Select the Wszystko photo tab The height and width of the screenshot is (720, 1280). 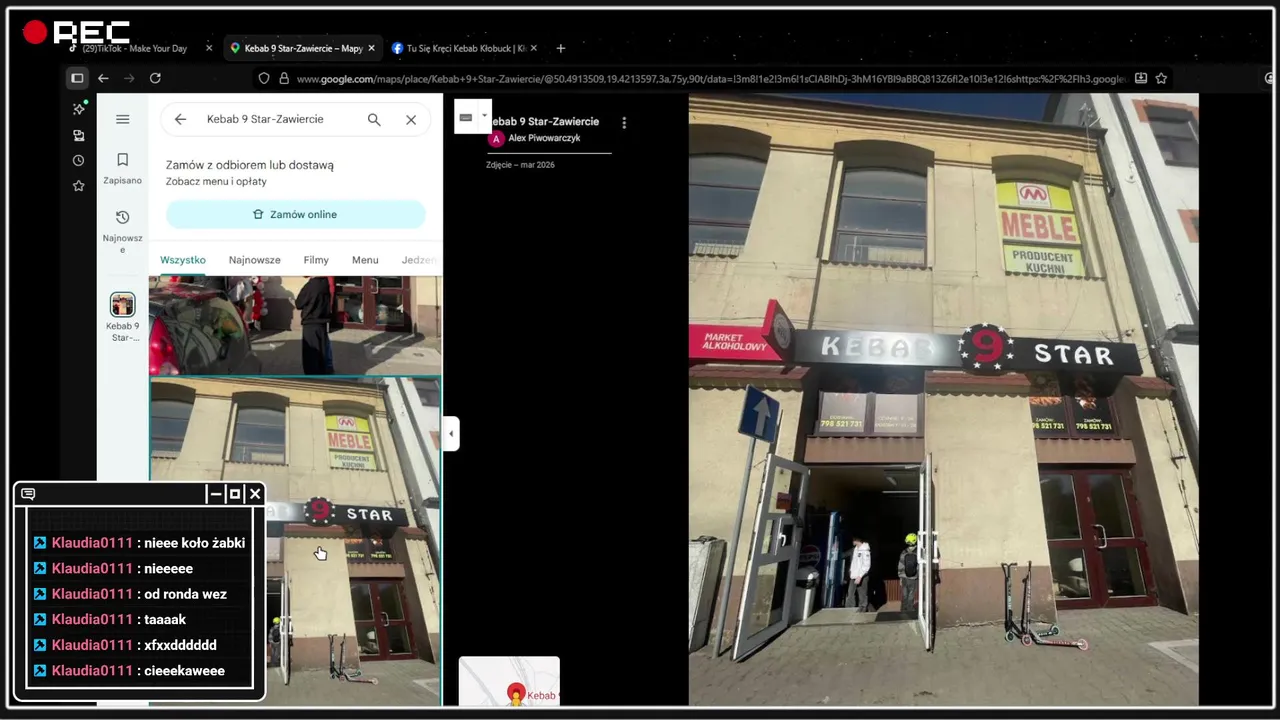pyautogui.click(x=183, y=260)
